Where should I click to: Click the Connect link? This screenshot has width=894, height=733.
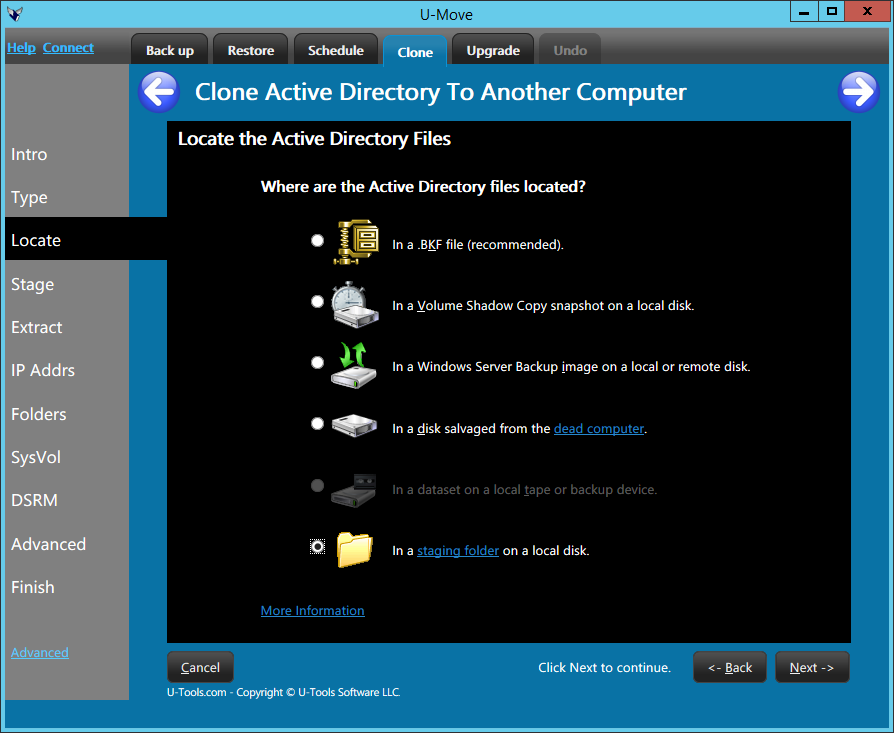point(68,48)
